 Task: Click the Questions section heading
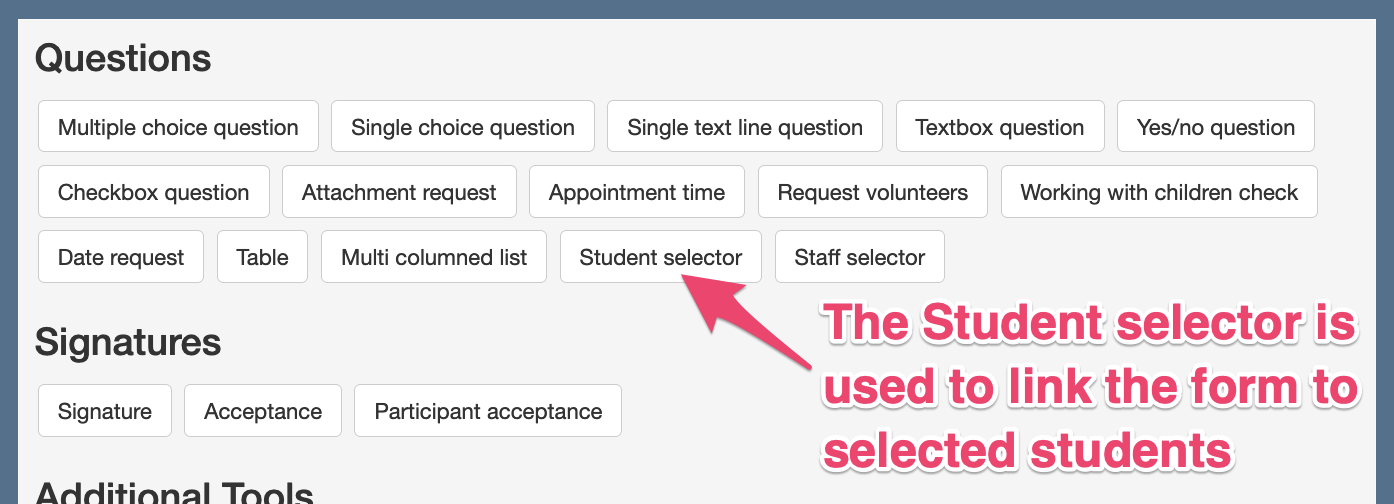pyautogui.click(x=123, y=58)
